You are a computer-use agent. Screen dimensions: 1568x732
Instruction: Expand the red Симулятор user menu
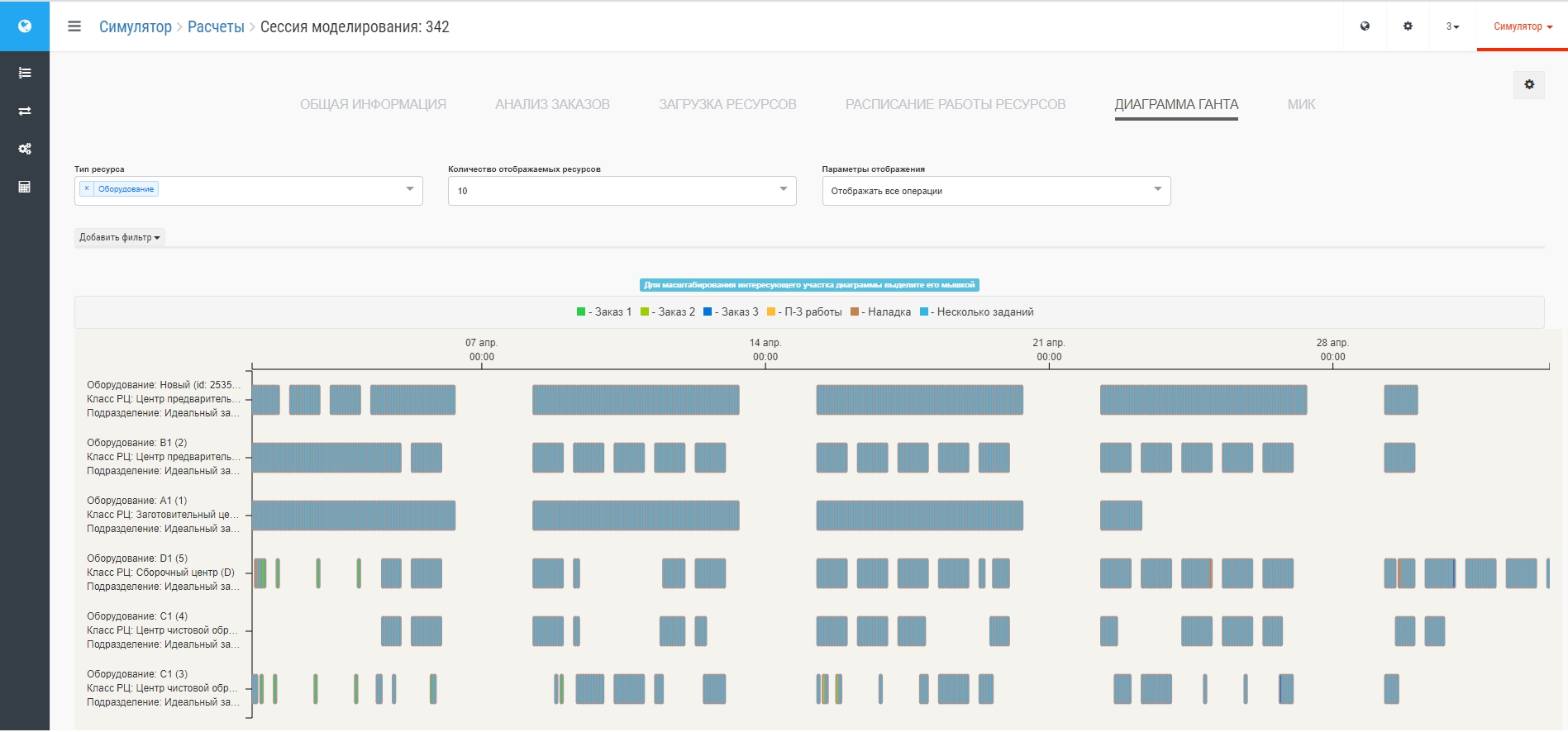tap(1523, 26)
